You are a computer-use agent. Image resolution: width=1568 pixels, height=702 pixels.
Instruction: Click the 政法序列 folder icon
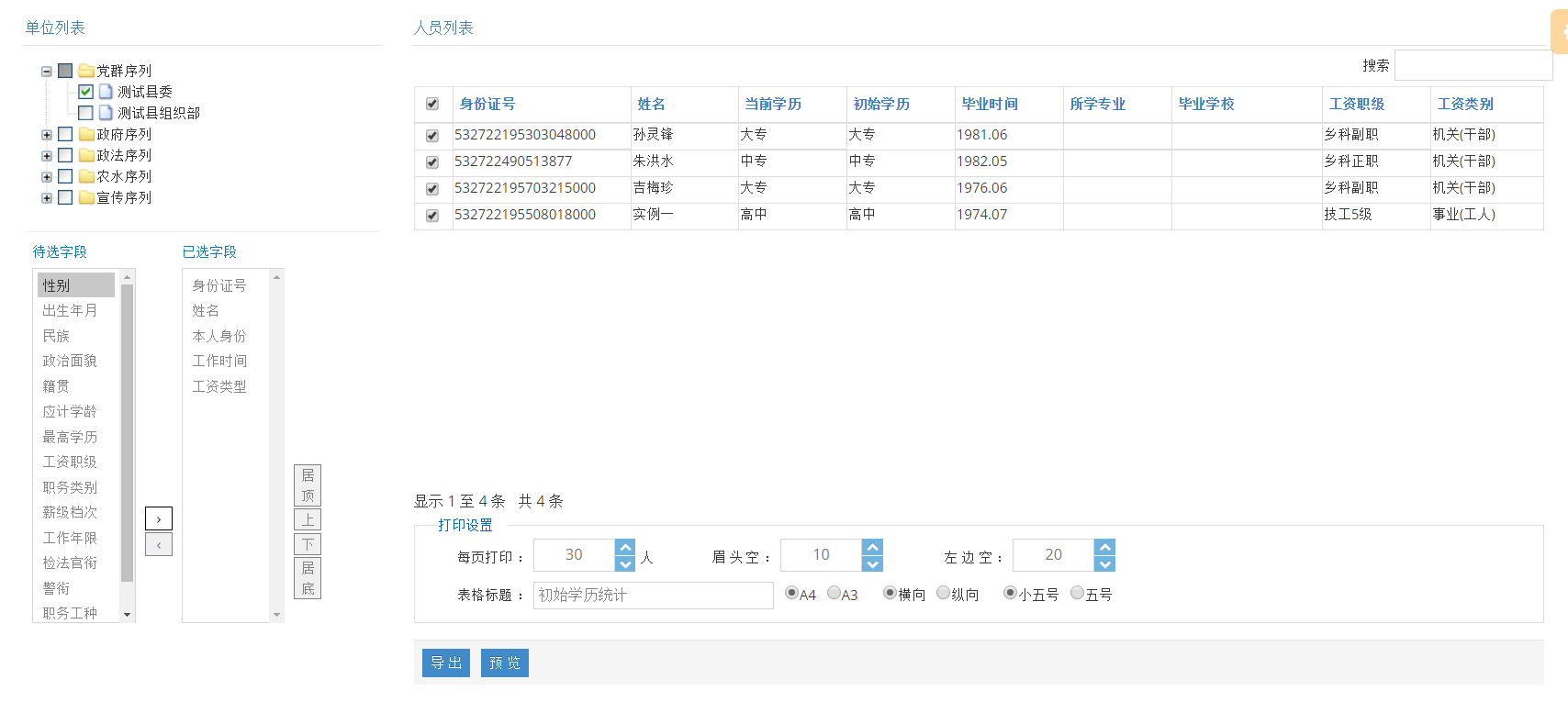tap(86, 155)
